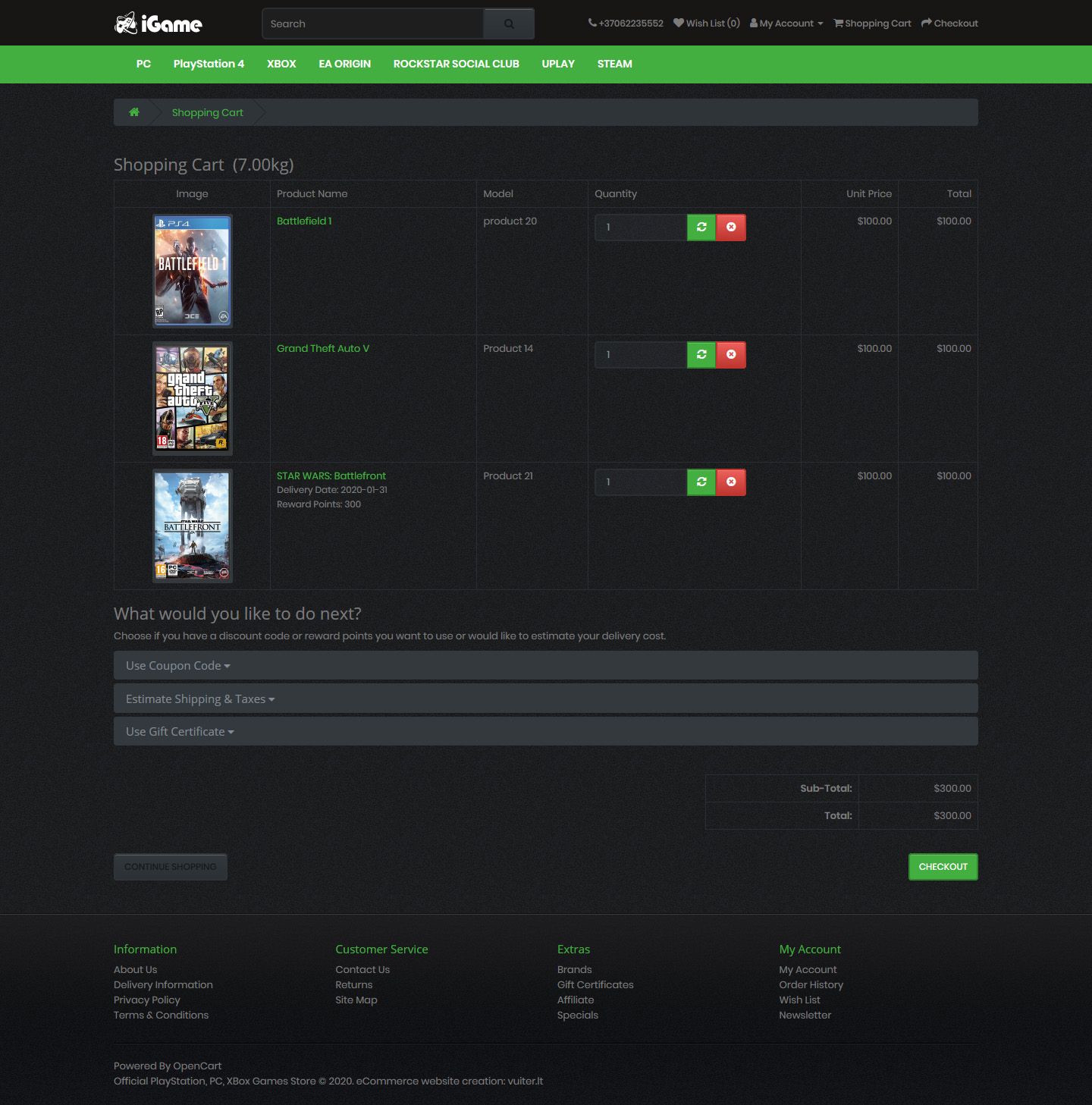The image size is (1092, 1105).
Task: Open Returns footer link
Action: [x=354, y=984]
